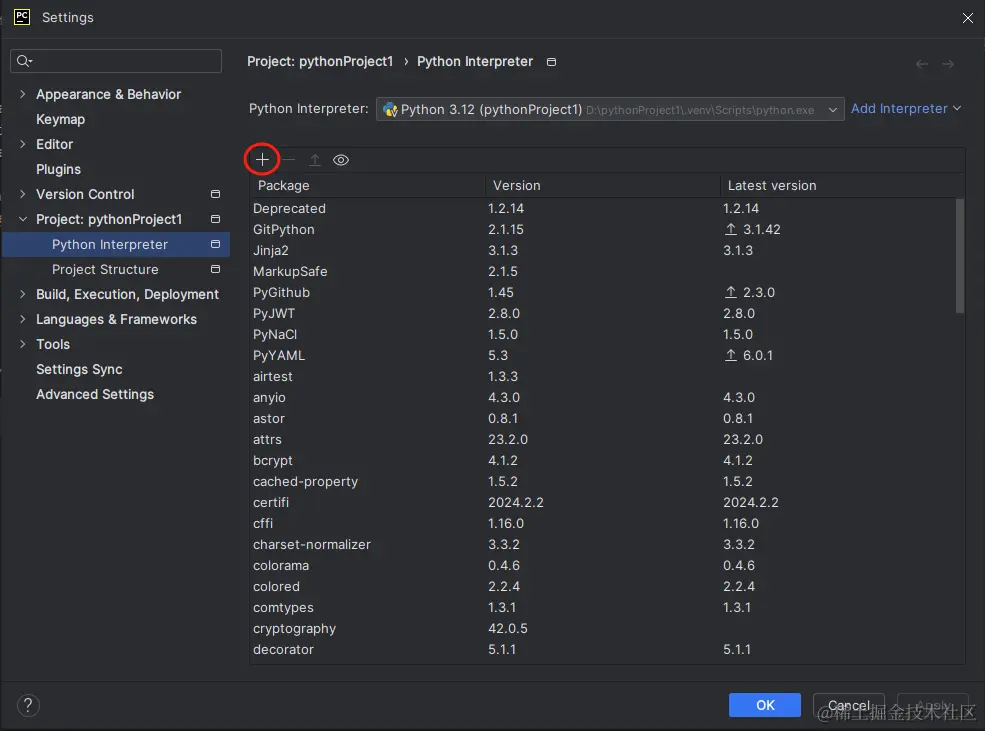Click the project icon next to Project Structure

tap(215, 269)
